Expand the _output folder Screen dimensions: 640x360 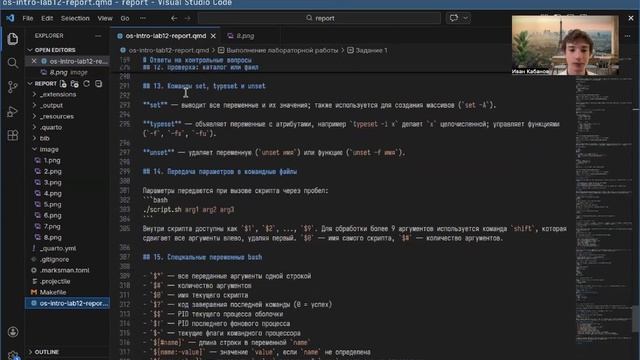click(x=51, y=105)
